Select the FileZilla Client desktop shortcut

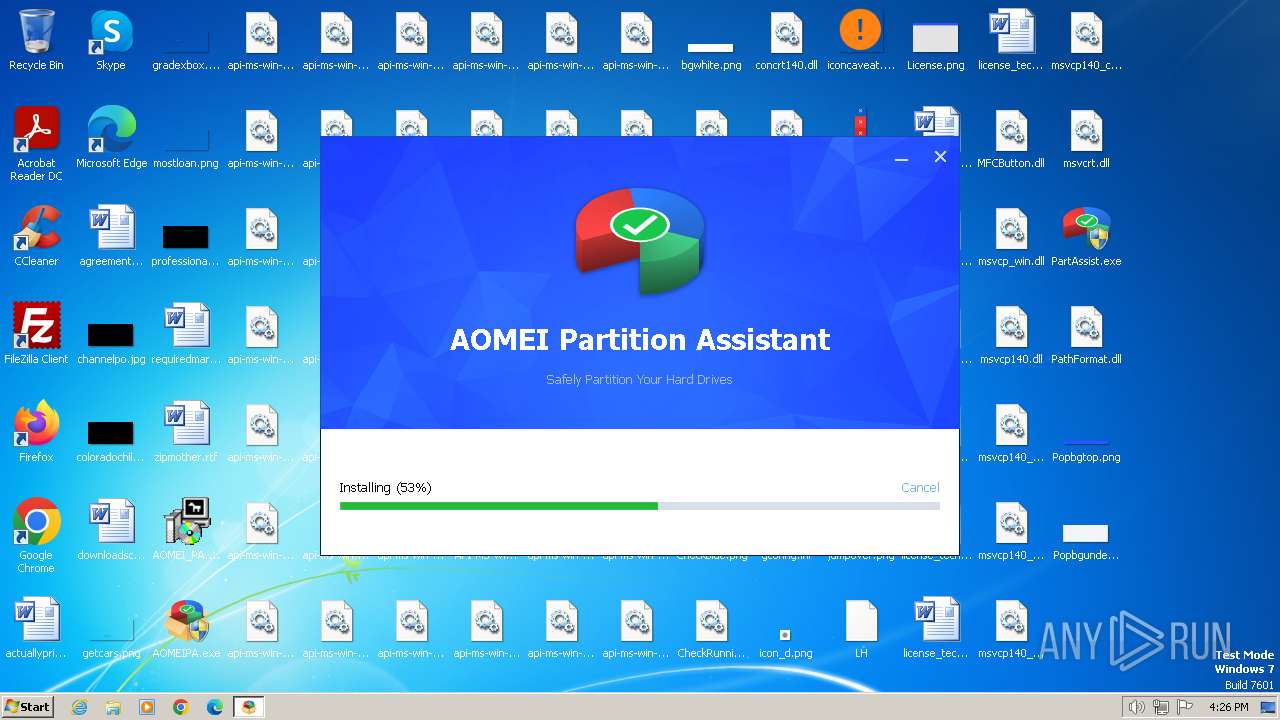(36, 335)
